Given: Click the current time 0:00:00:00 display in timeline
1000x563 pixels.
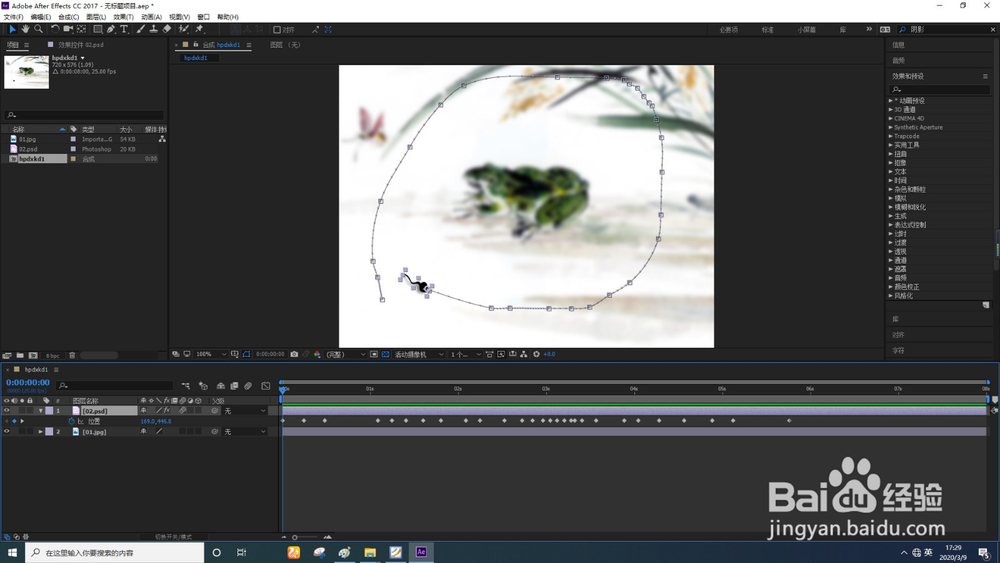Looking at the screenshot, I should [28, 383].
